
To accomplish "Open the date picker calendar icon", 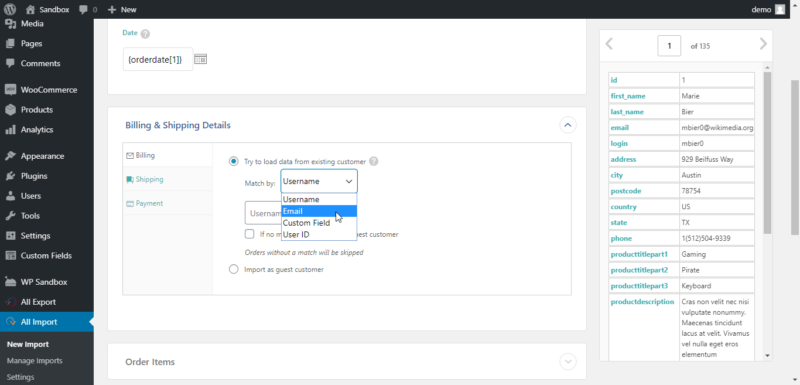I will (201, 59).
